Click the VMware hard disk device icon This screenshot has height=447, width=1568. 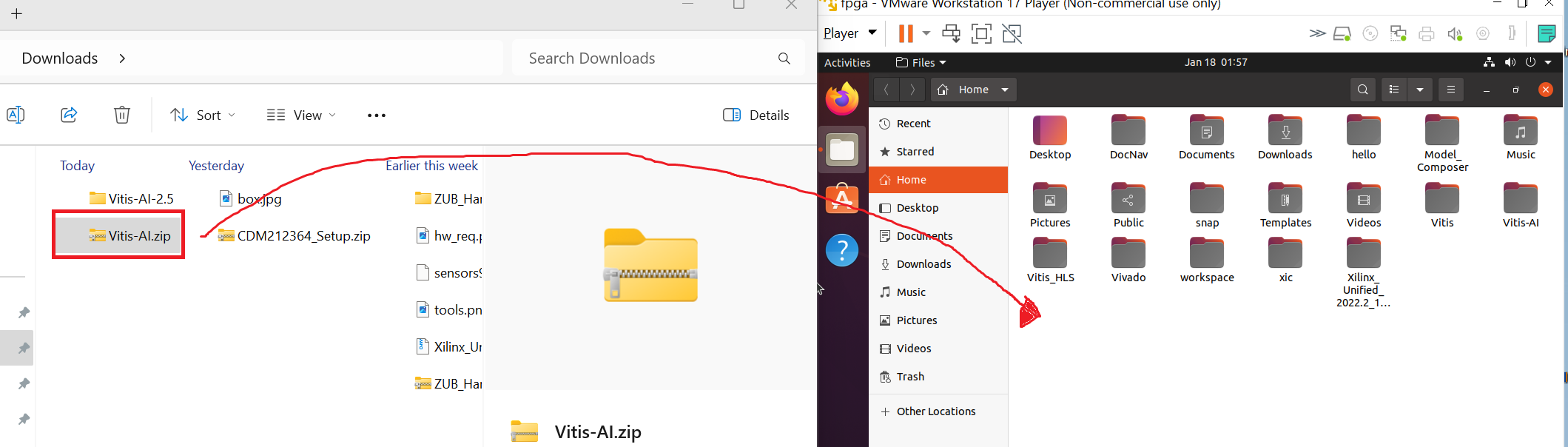click(x=1342, y=33)
